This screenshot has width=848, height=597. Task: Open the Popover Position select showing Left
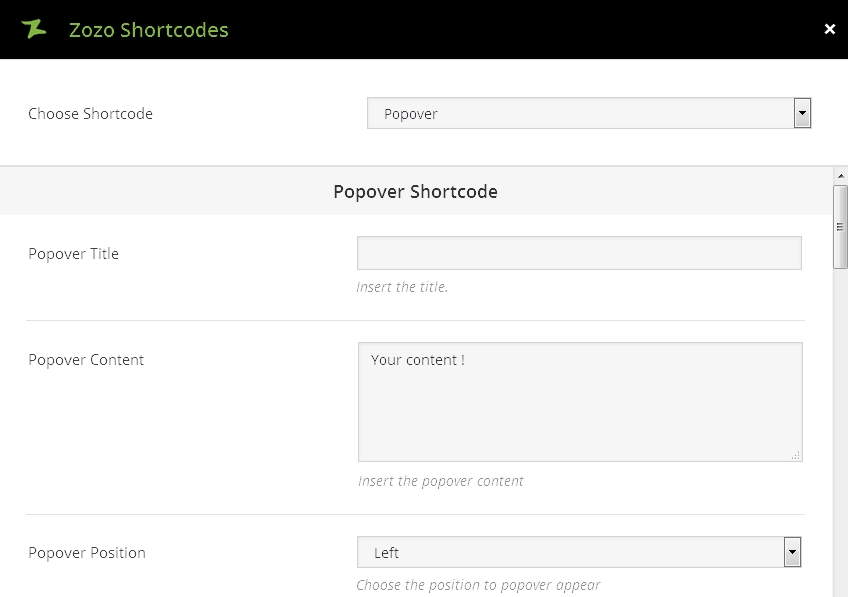tap(570, 552)
